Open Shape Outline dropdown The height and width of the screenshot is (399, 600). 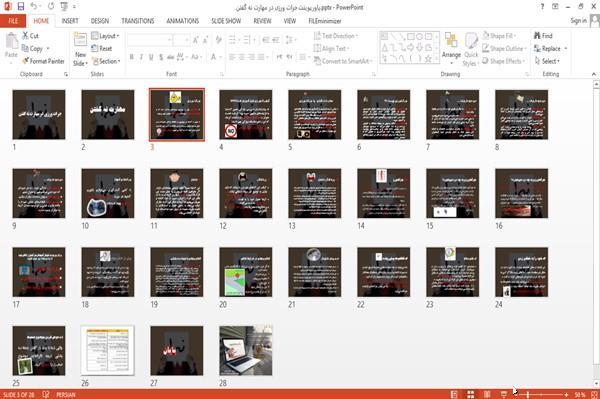pyautogui.click(x=504, y=49)
